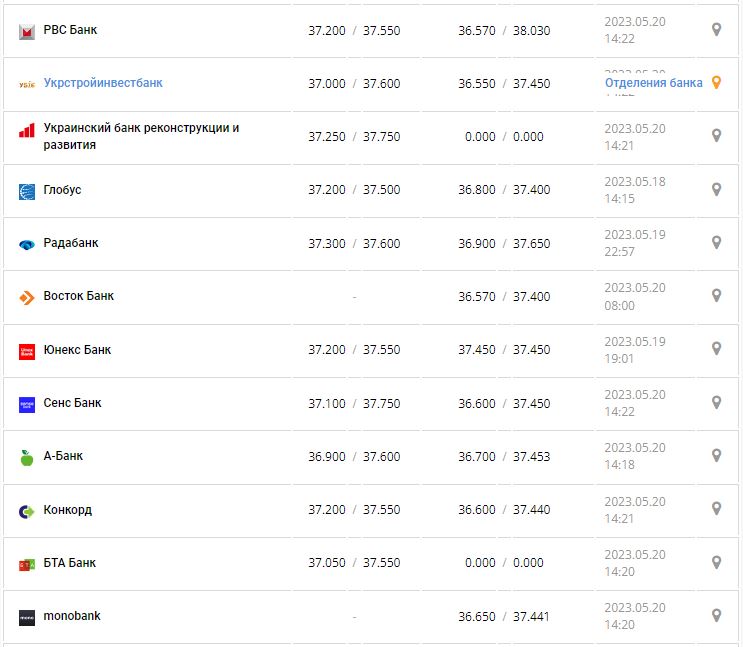Click the map pin for РВС Банк

[716, 30]
